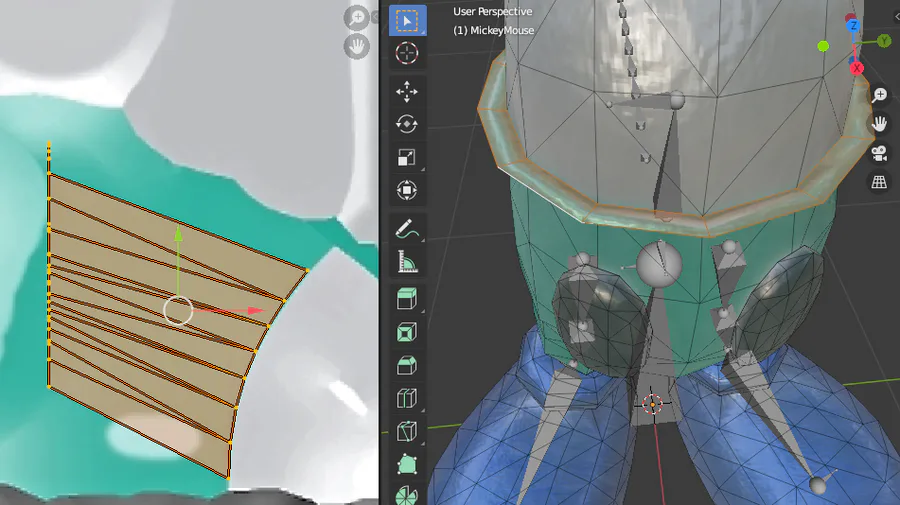The width and height of the screenshot is (900, 505).
Task: Toggle the camera view icon
Action: (x=879, y=153)
